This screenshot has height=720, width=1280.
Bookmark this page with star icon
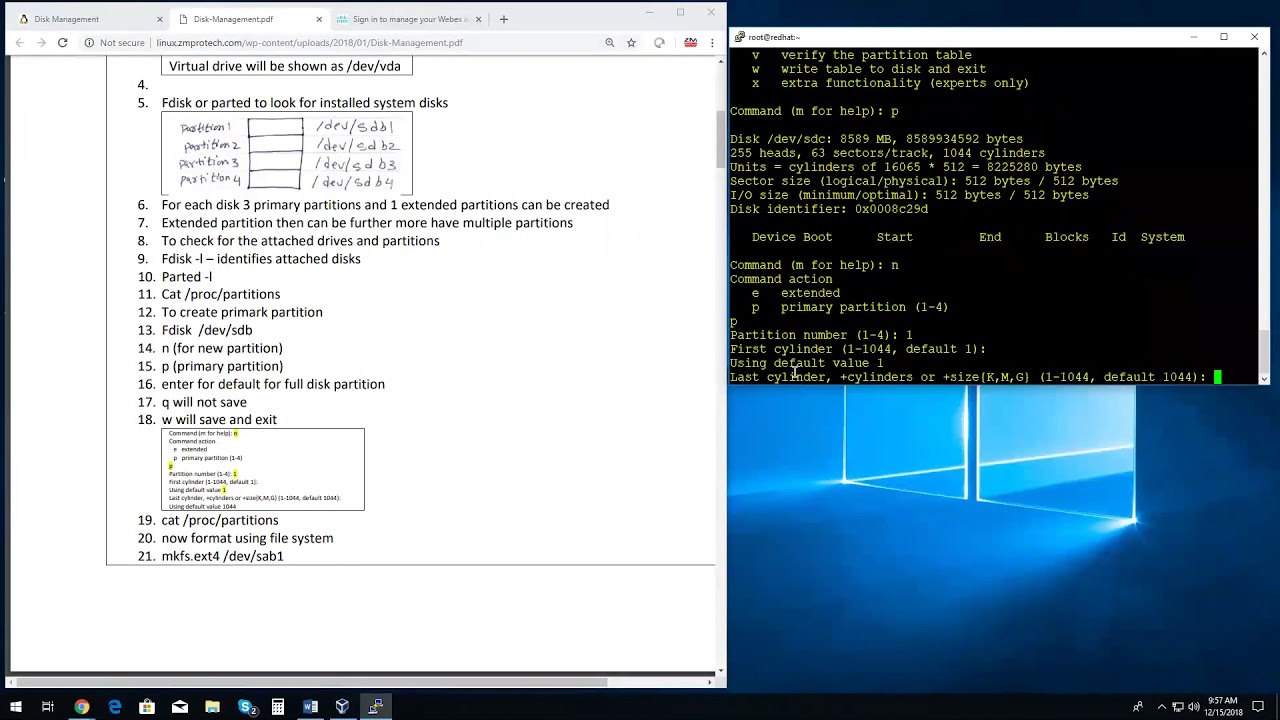631,43
